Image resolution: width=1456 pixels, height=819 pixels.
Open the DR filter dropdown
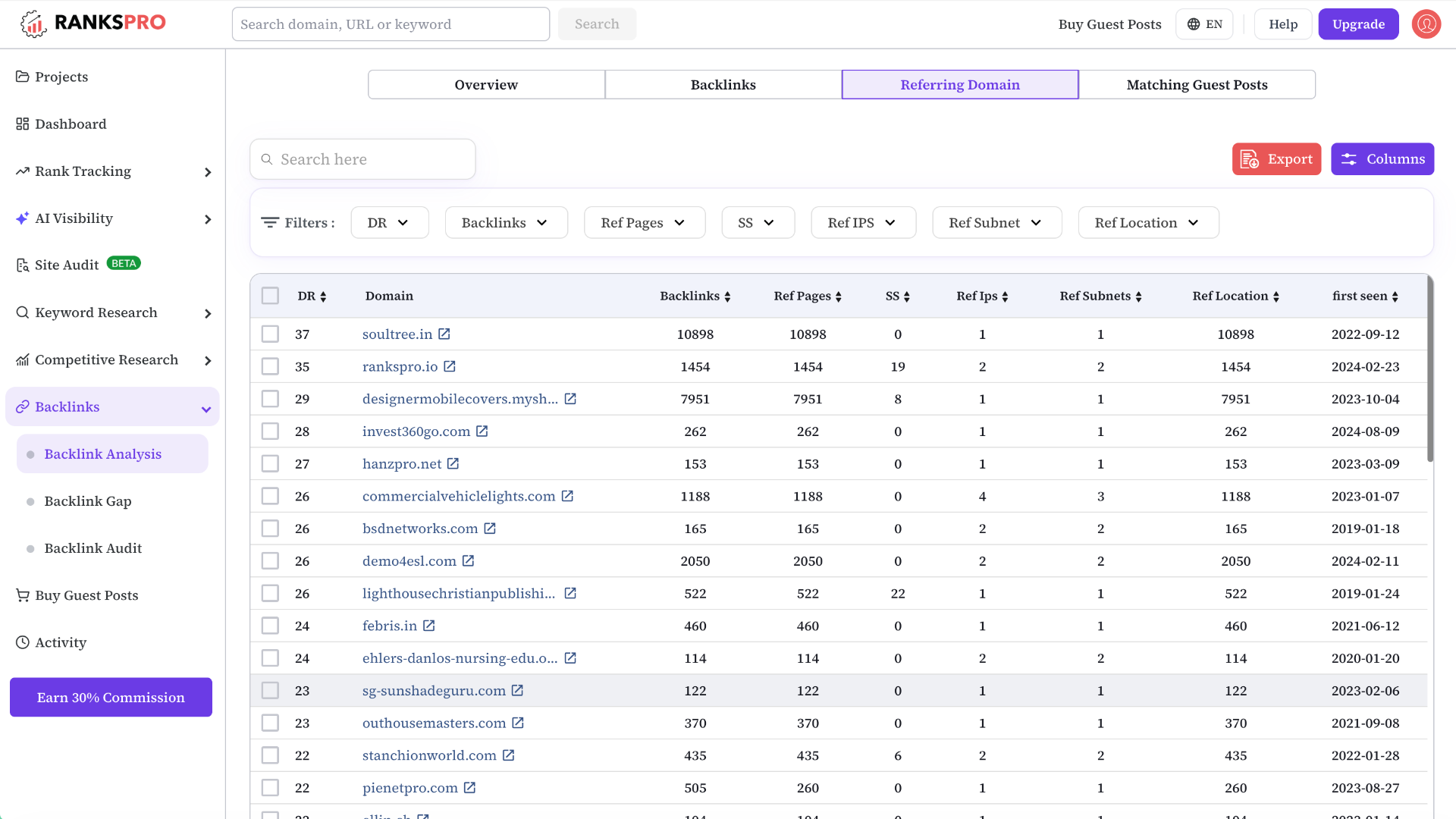(x=390, y=222)
